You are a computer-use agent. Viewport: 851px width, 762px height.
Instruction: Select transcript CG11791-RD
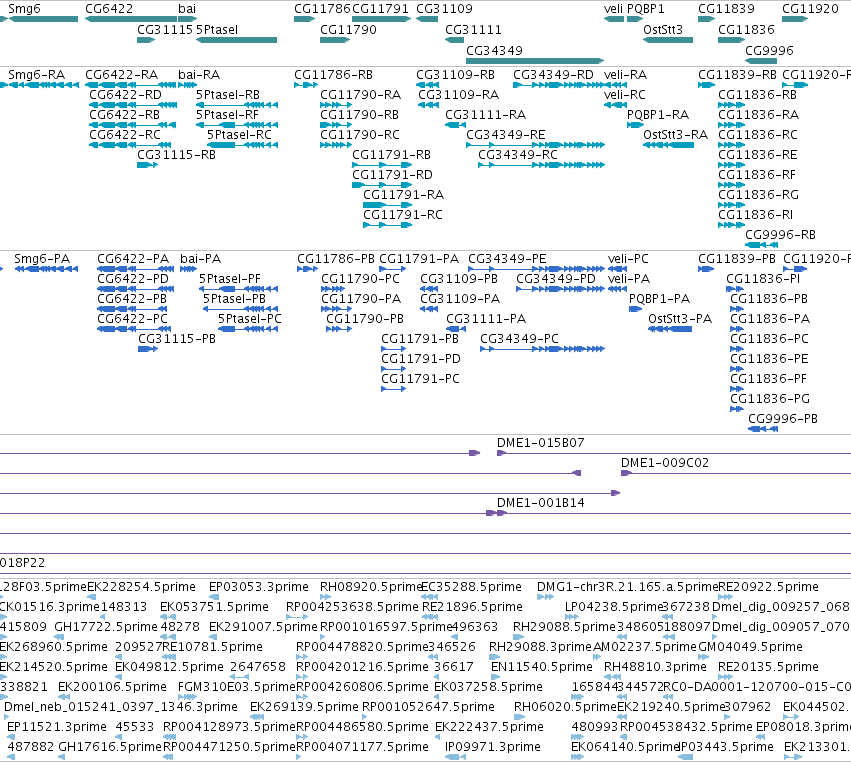392,175
